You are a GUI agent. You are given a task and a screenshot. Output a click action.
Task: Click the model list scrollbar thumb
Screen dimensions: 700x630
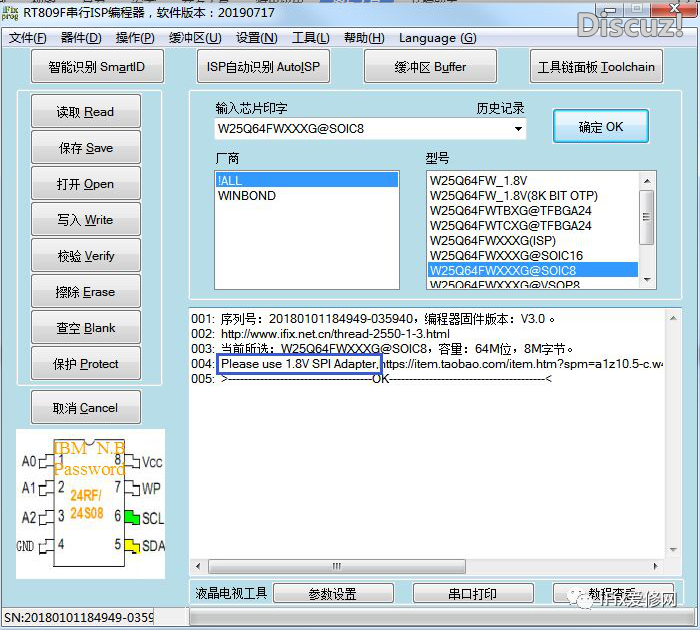(x=647, y=217)
